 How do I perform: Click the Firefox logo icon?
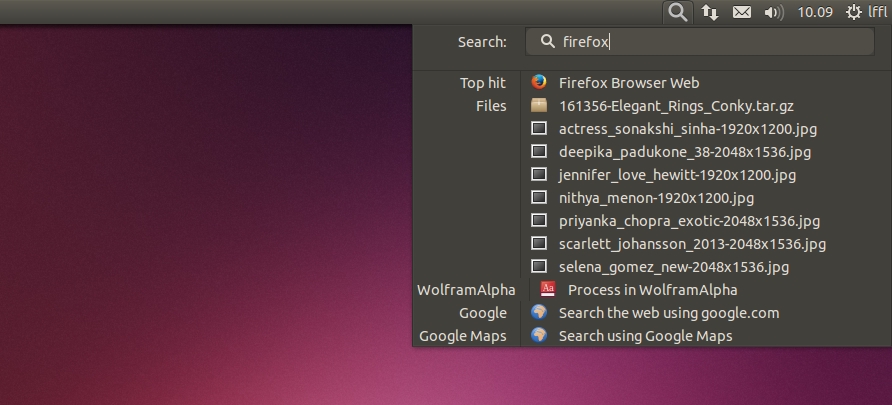[539, 82]
